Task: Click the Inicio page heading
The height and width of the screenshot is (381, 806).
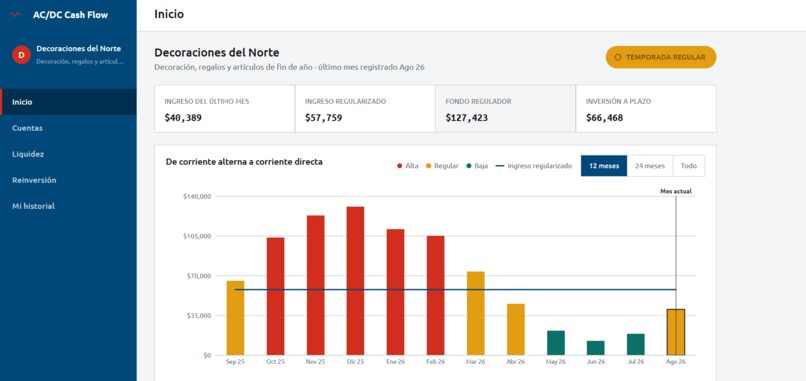Action: pyautogui.click(x=169, y=14)
